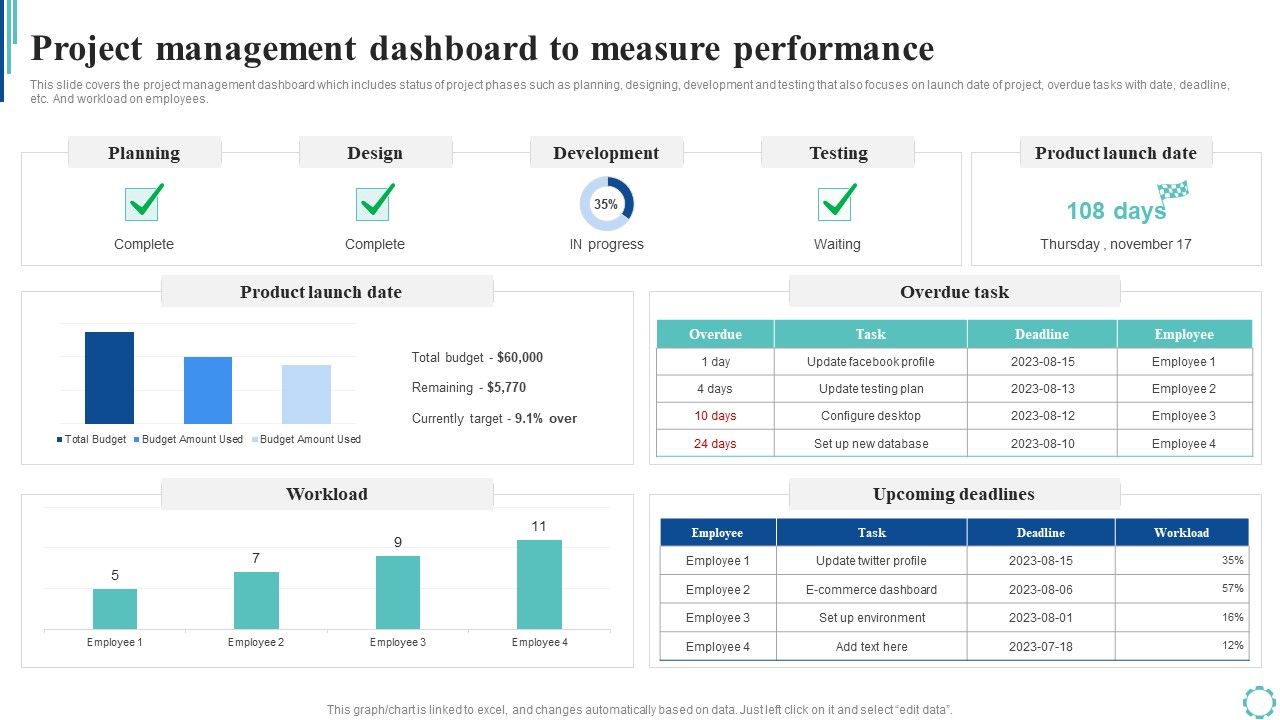Click Employee 4 workload bar
This screenshot has height=720, width=1280.
click(x=539, y=584)
